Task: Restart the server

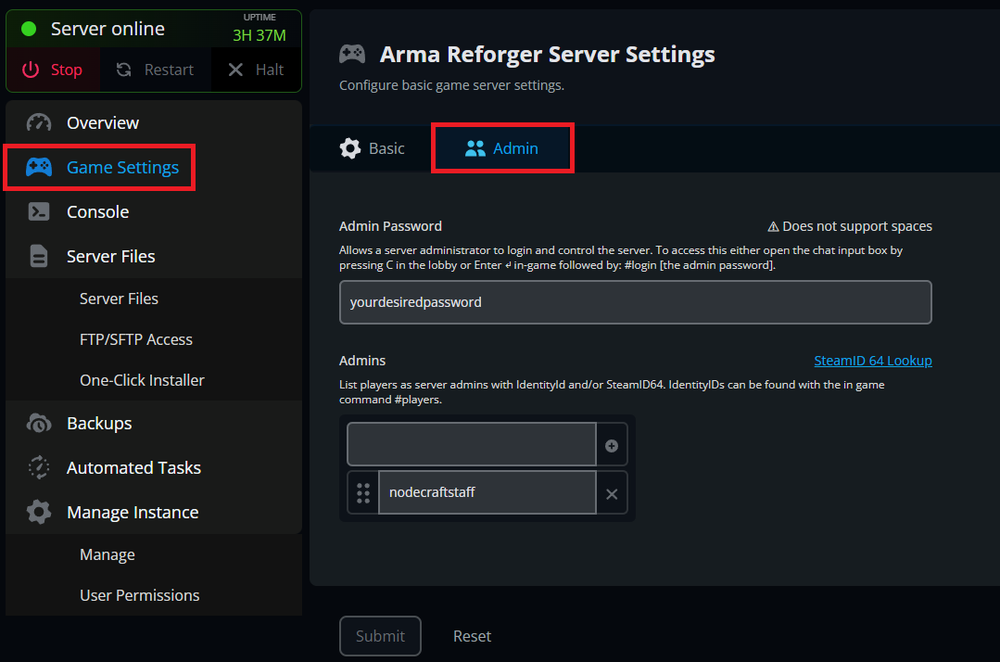Action: pos(156,70)
